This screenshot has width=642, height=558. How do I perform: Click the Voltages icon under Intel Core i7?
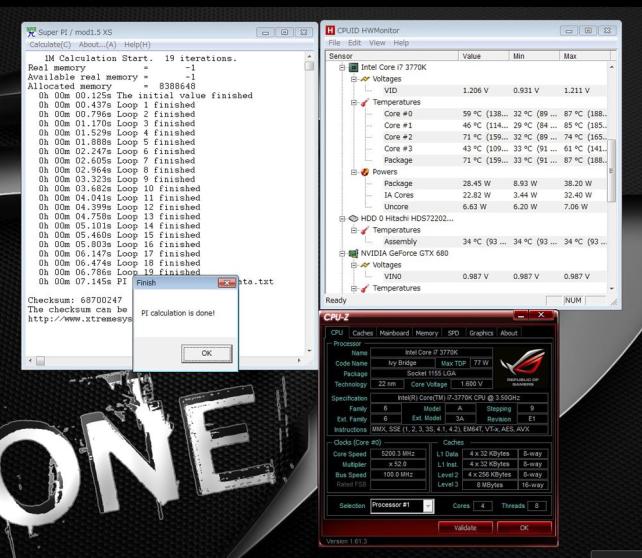click(365, 79)
